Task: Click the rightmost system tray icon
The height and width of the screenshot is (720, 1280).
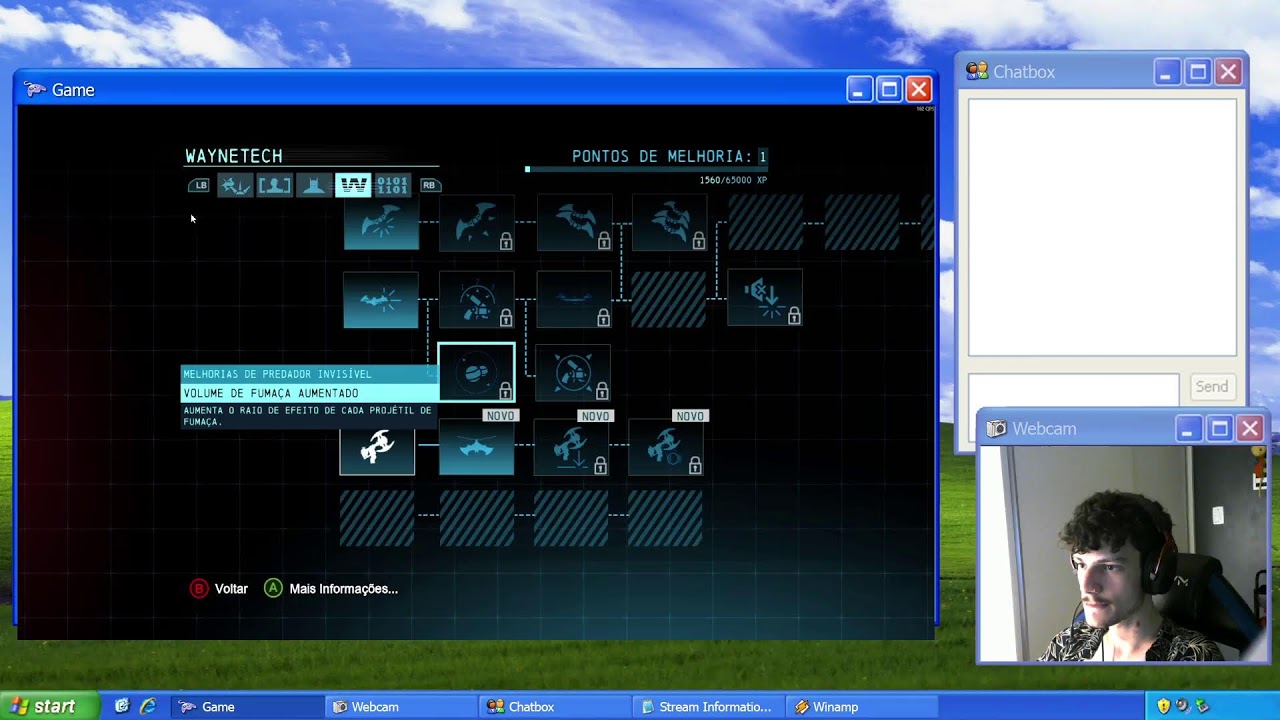Action: point(1203,706)
